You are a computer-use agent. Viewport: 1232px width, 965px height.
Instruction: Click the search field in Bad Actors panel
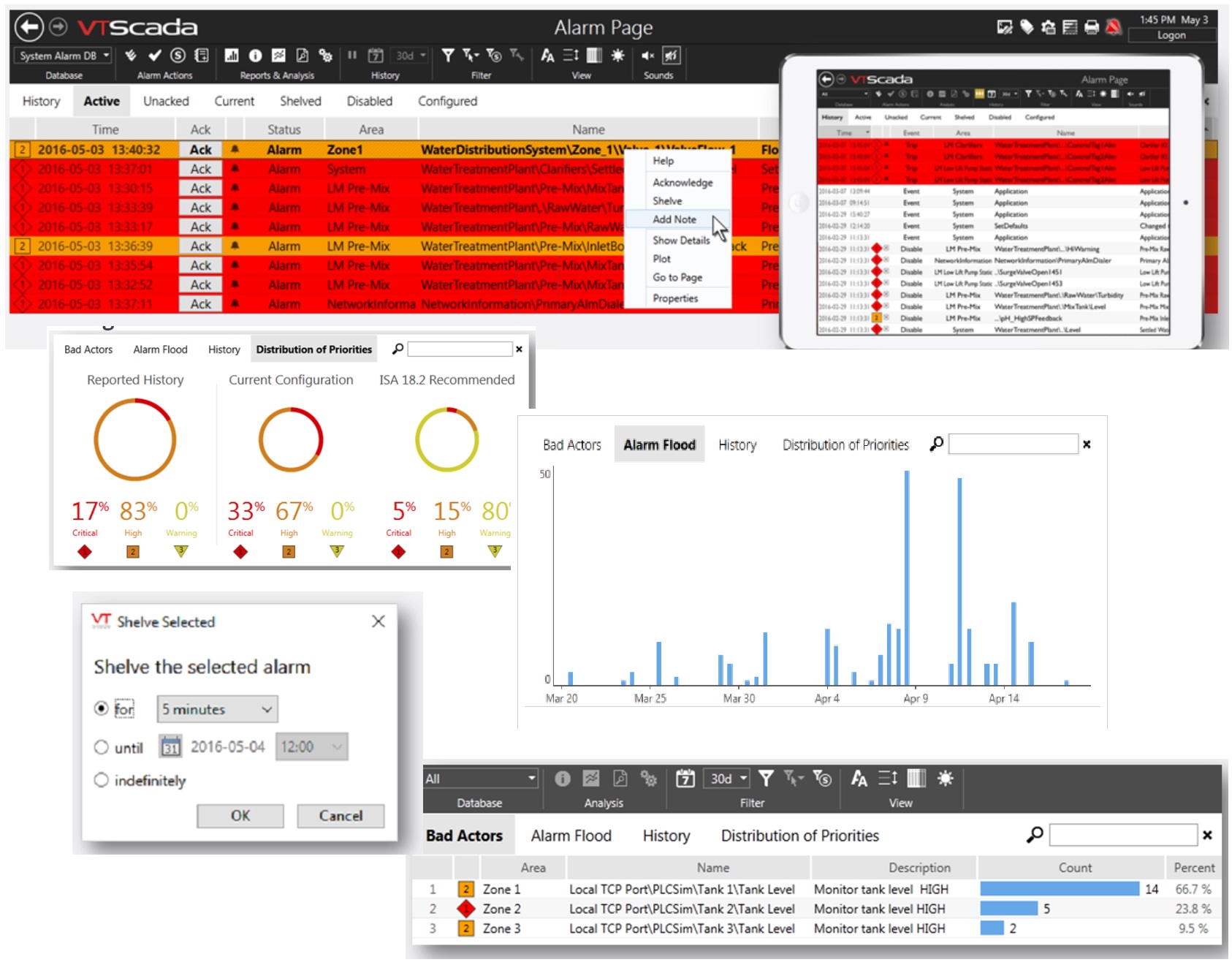(1123, 835)
